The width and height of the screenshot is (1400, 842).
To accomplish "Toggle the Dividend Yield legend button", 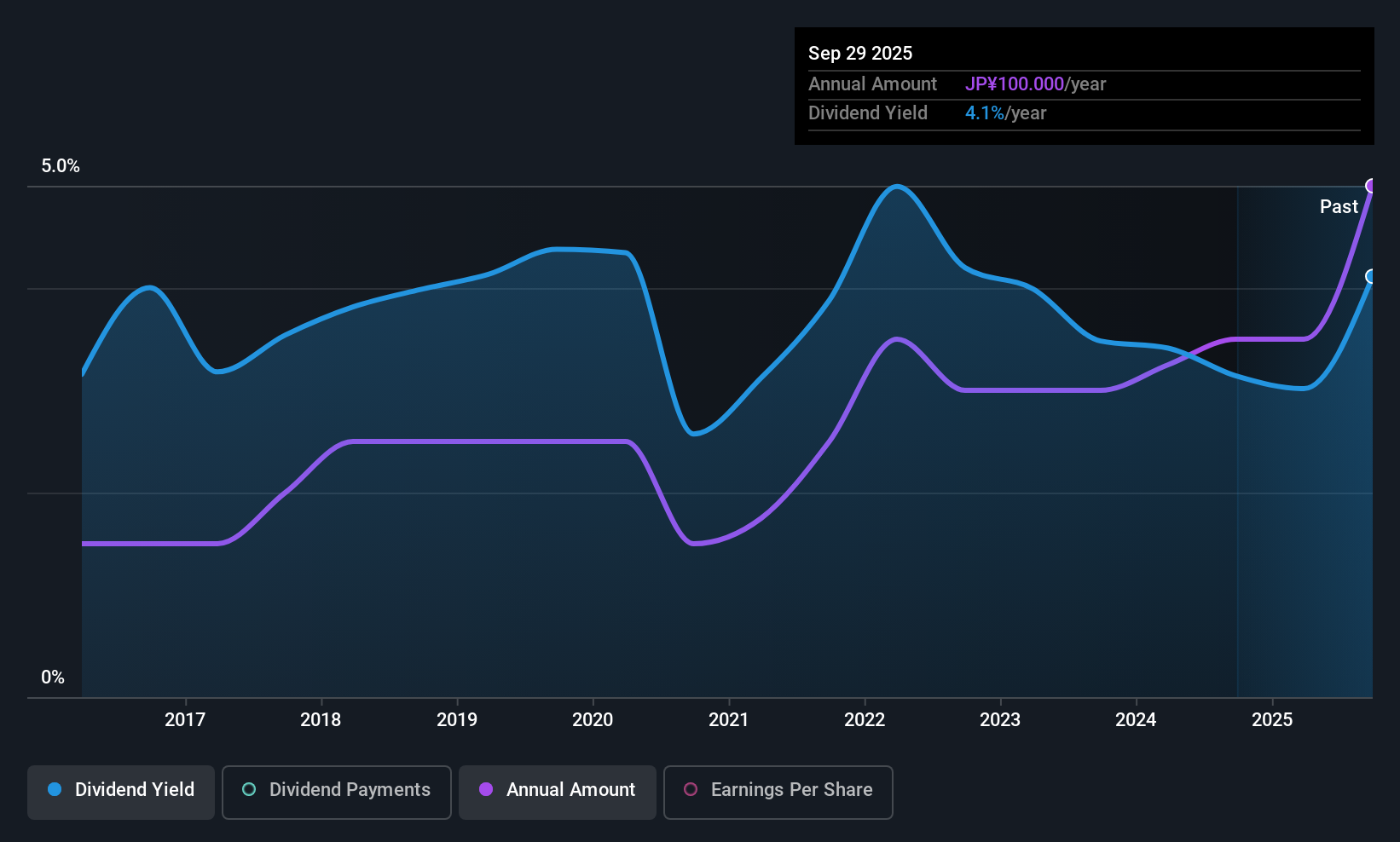I will (121, 791).
